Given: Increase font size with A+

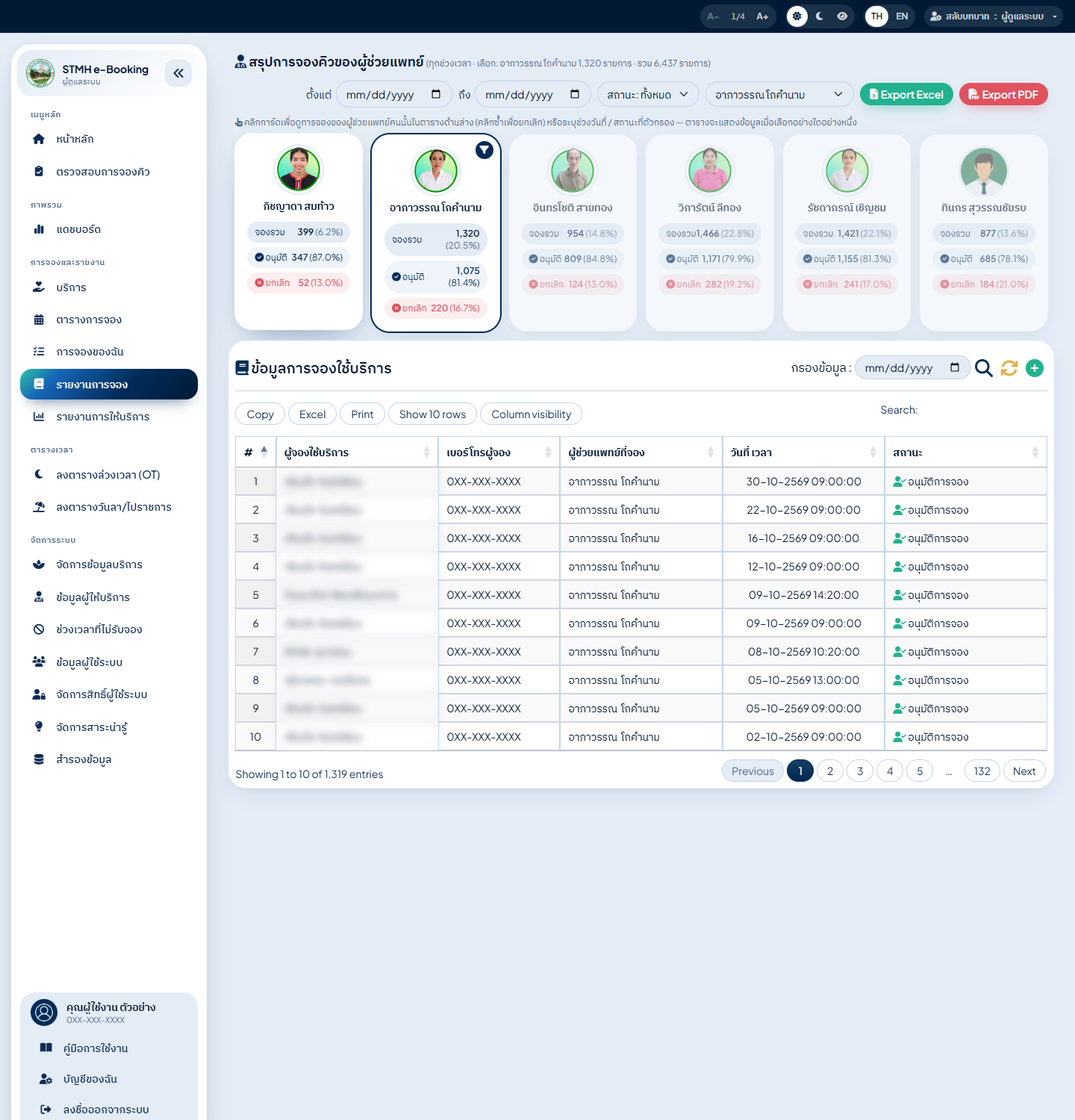Looking at the screenshot, I should point(762,16).
